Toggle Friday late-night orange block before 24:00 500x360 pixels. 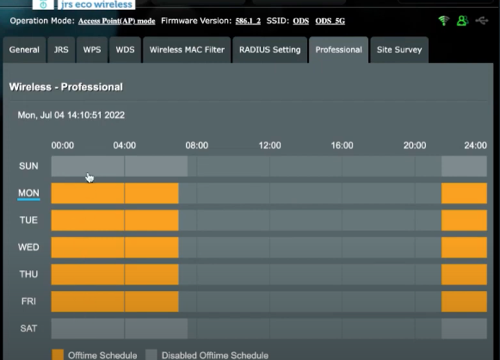click(464, 301)
